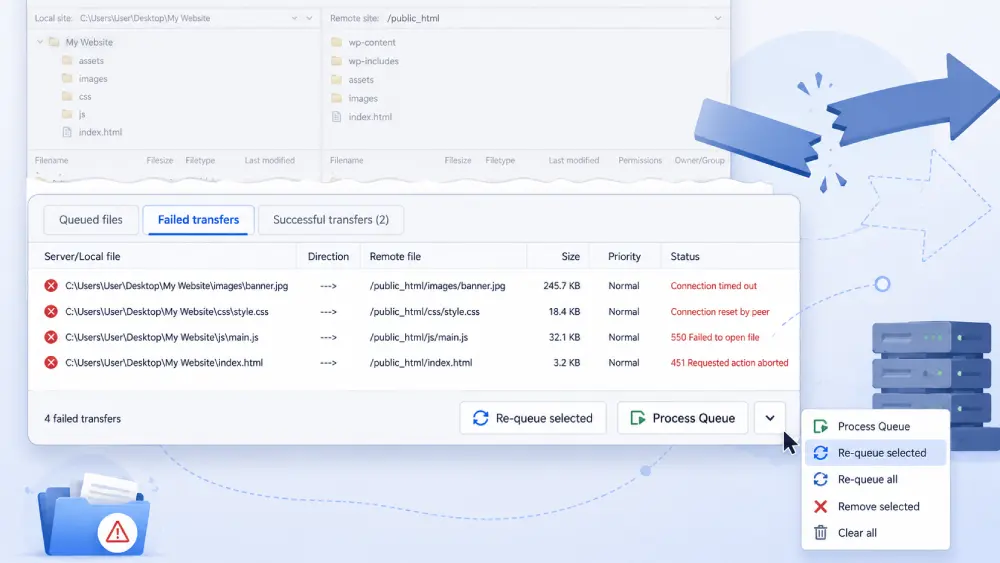This screenshot has width=1000, height=563.
Task: Choose Process Queue from the dropdown menu
Action: pos(875,427)
